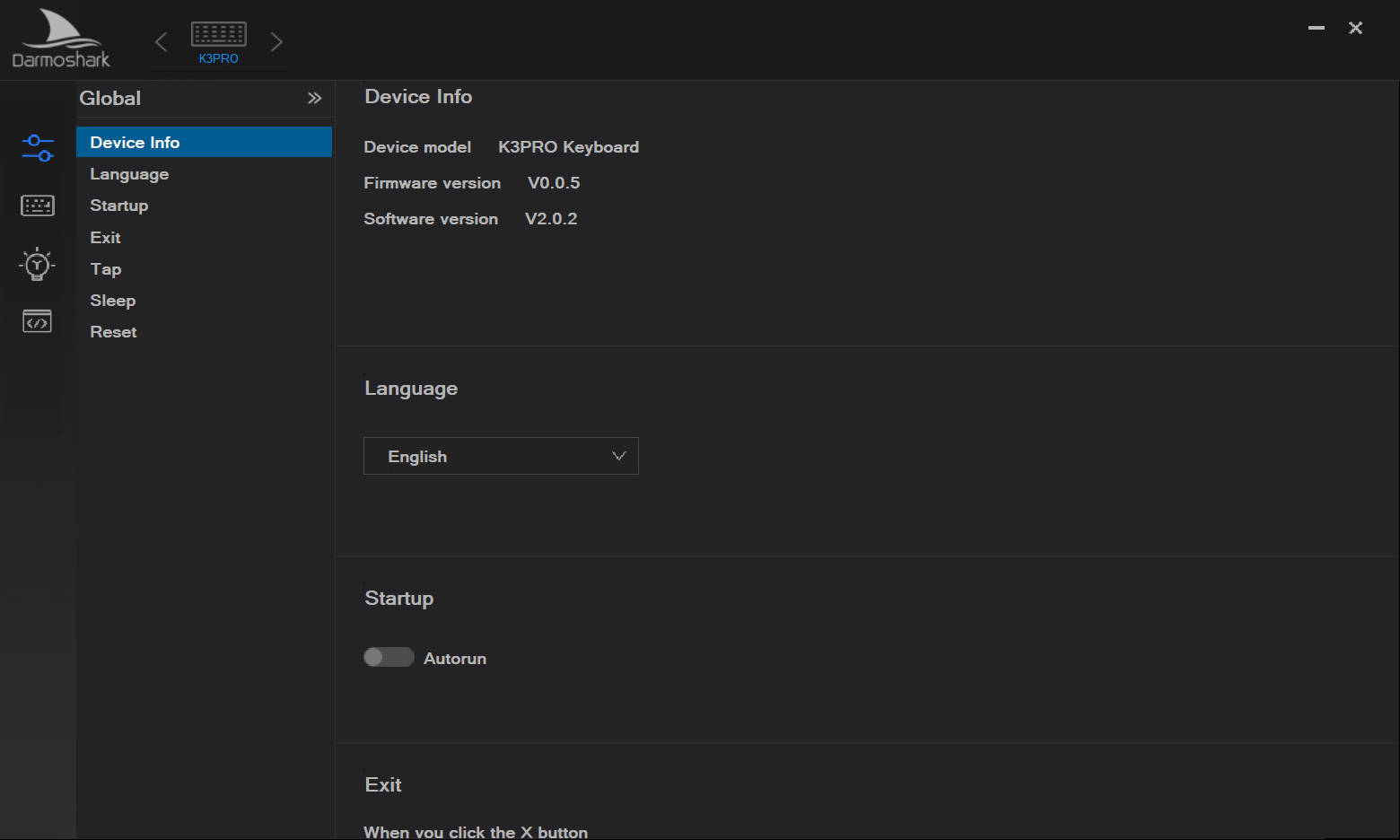Open the keyboard key settings icon
The width and height of the screenshot is (1400, 840).
tap(38, 206)
